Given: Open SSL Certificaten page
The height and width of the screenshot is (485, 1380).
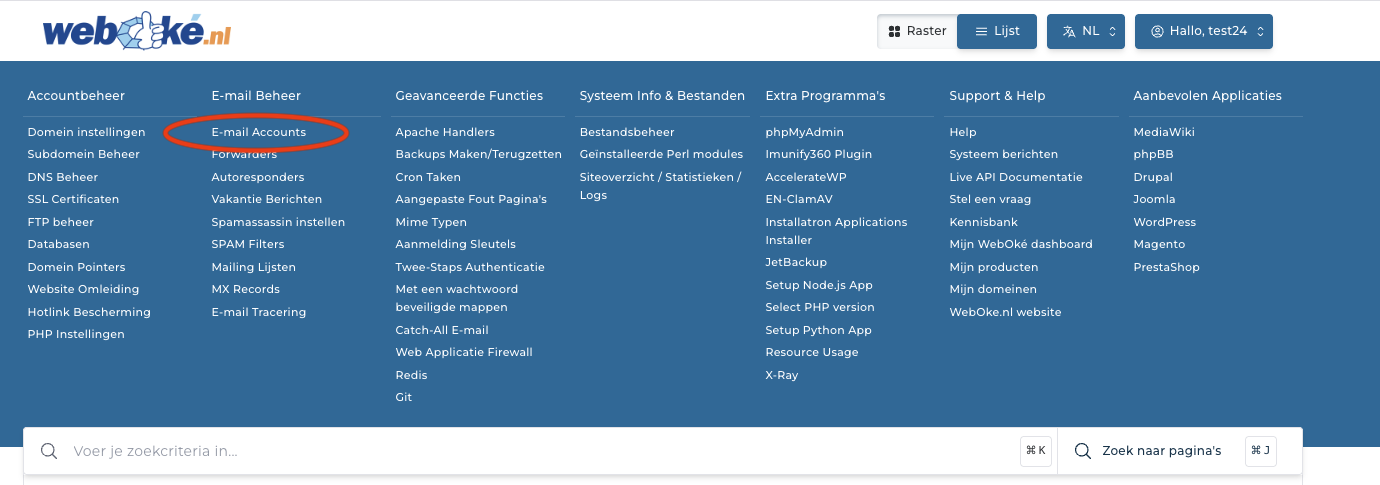Looking at the screenshot, I should (x=73, y=199).
